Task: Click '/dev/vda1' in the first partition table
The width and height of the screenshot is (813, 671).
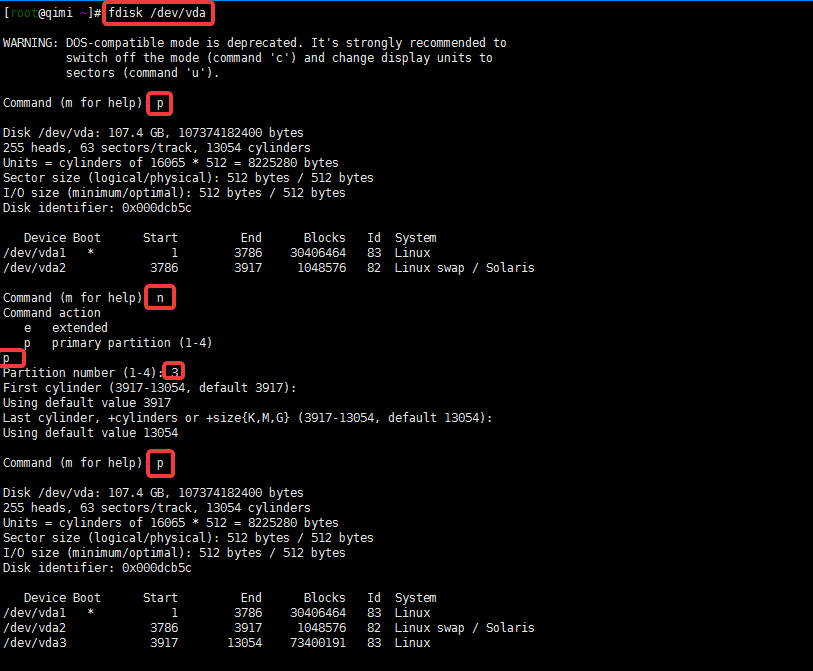Action: click(x=35, y=253)
